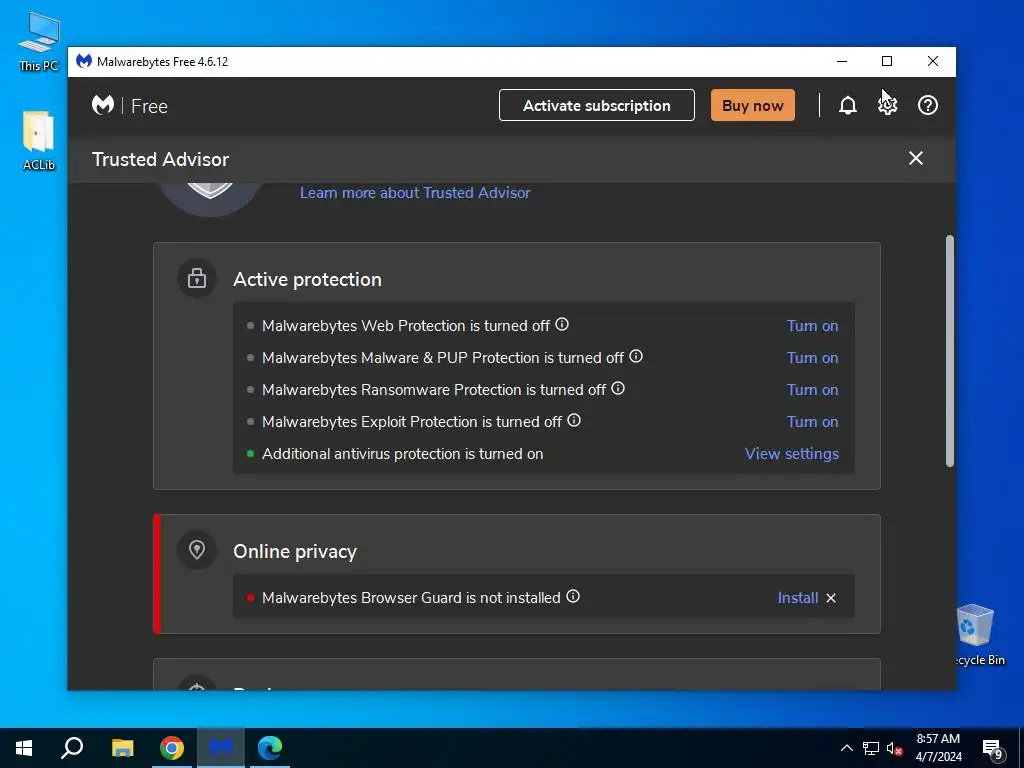The height and width of the screenshot is (768, 1024).
Task: Click the Online privacy heading
Action: point(295,551)
